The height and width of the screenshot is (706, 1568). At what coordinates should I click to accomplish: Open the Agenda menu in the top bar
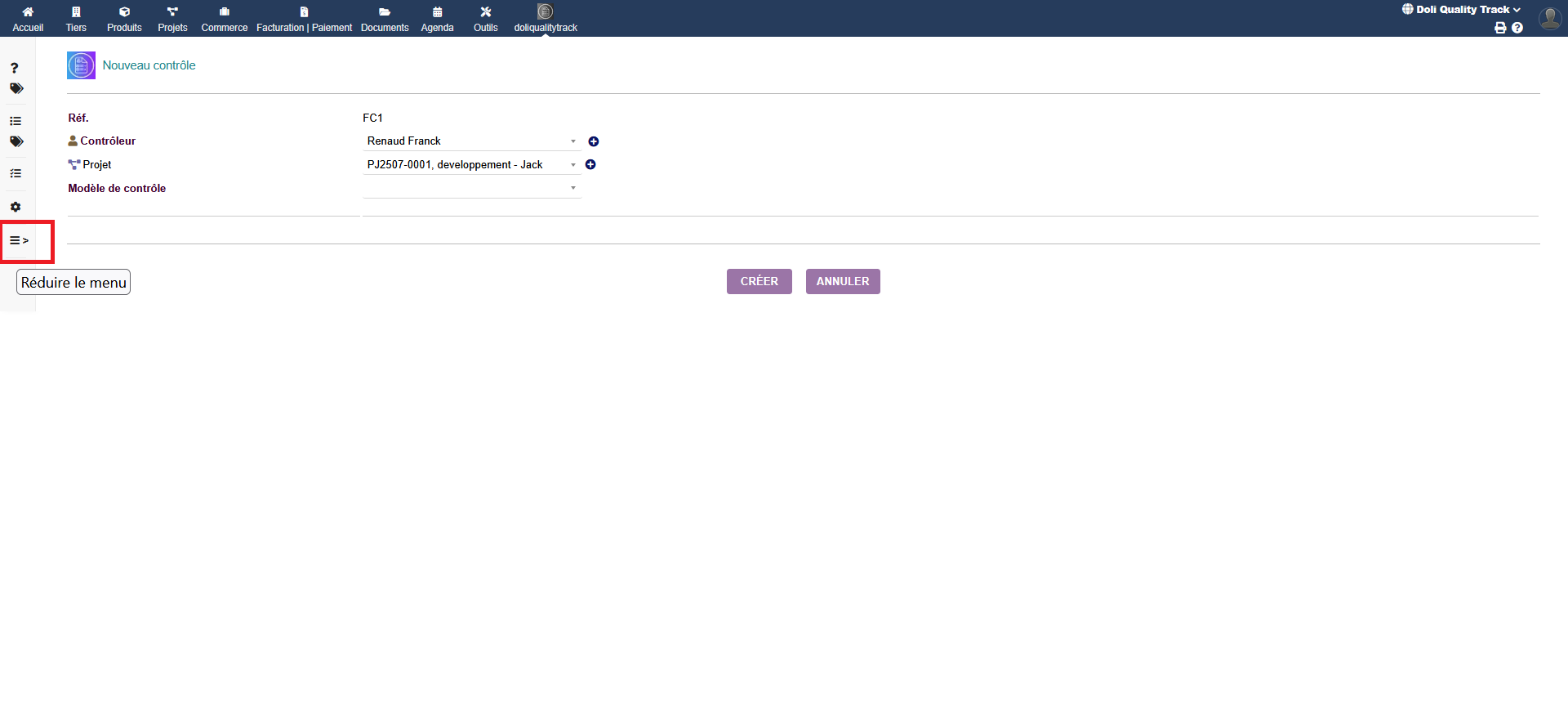[437, 19]
